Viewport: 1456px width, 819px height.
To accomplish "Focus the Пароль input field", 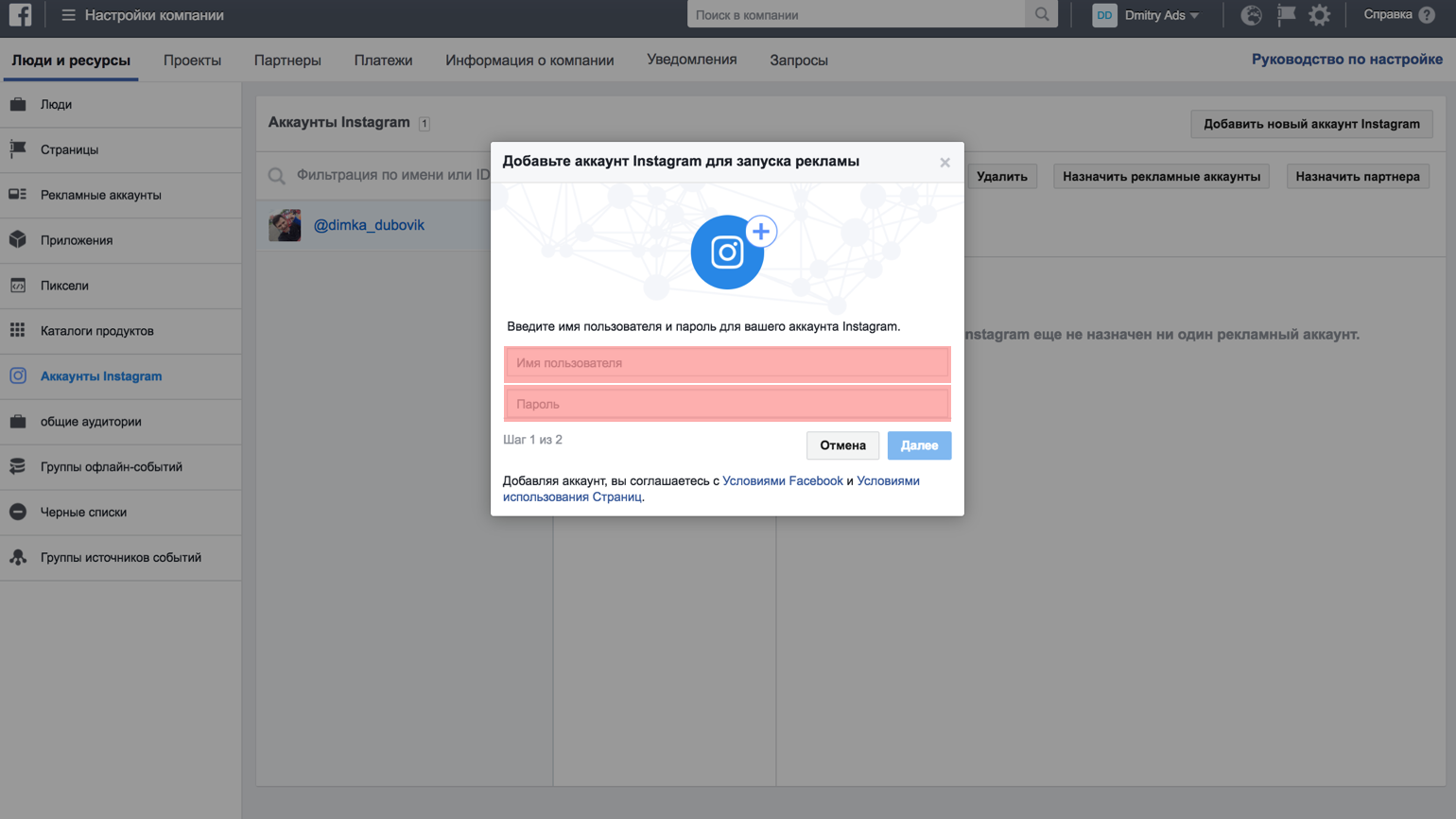I will 727,404.
